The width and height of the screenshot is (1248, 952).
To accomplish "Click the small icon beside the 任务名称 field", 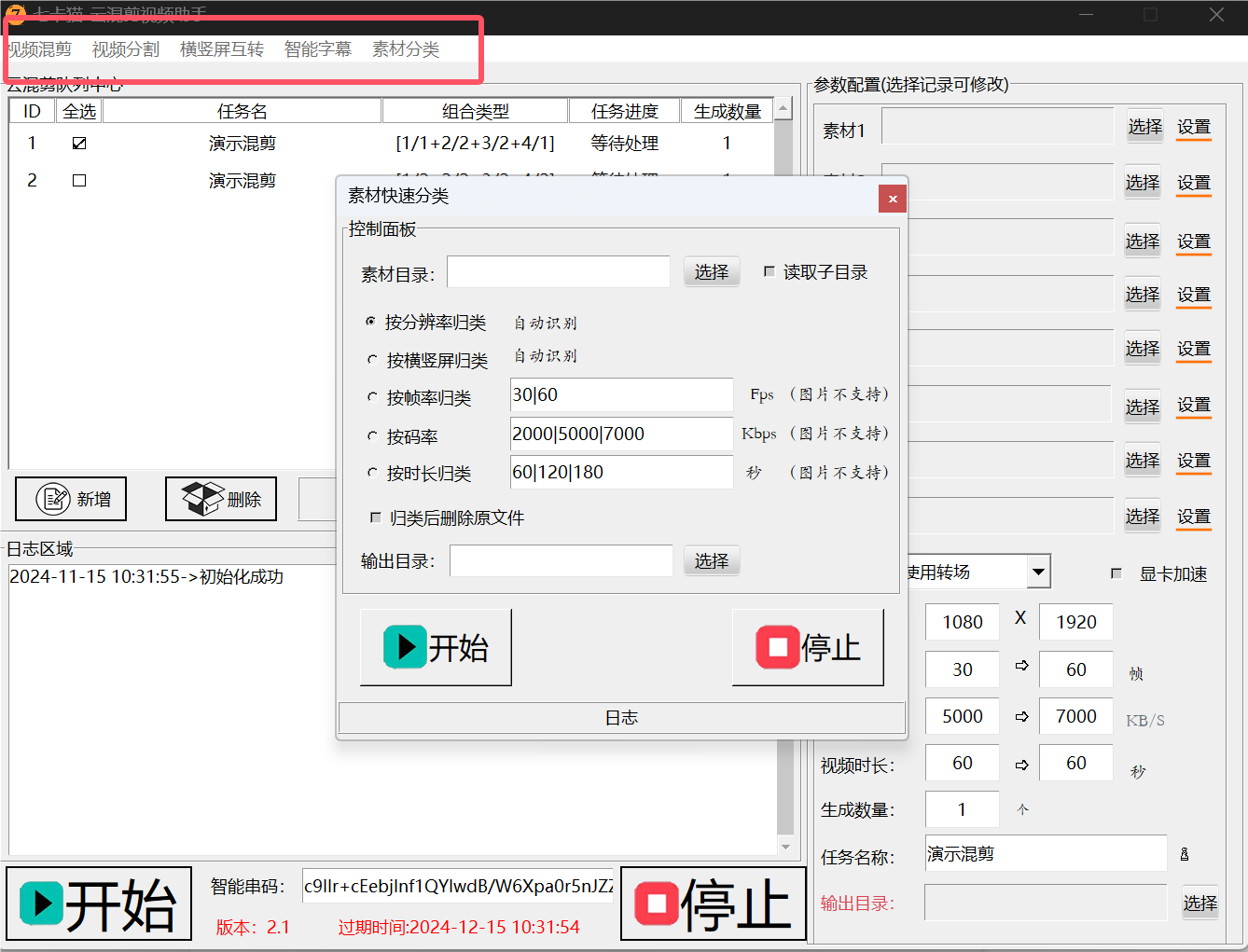I will coord(1185,854).
